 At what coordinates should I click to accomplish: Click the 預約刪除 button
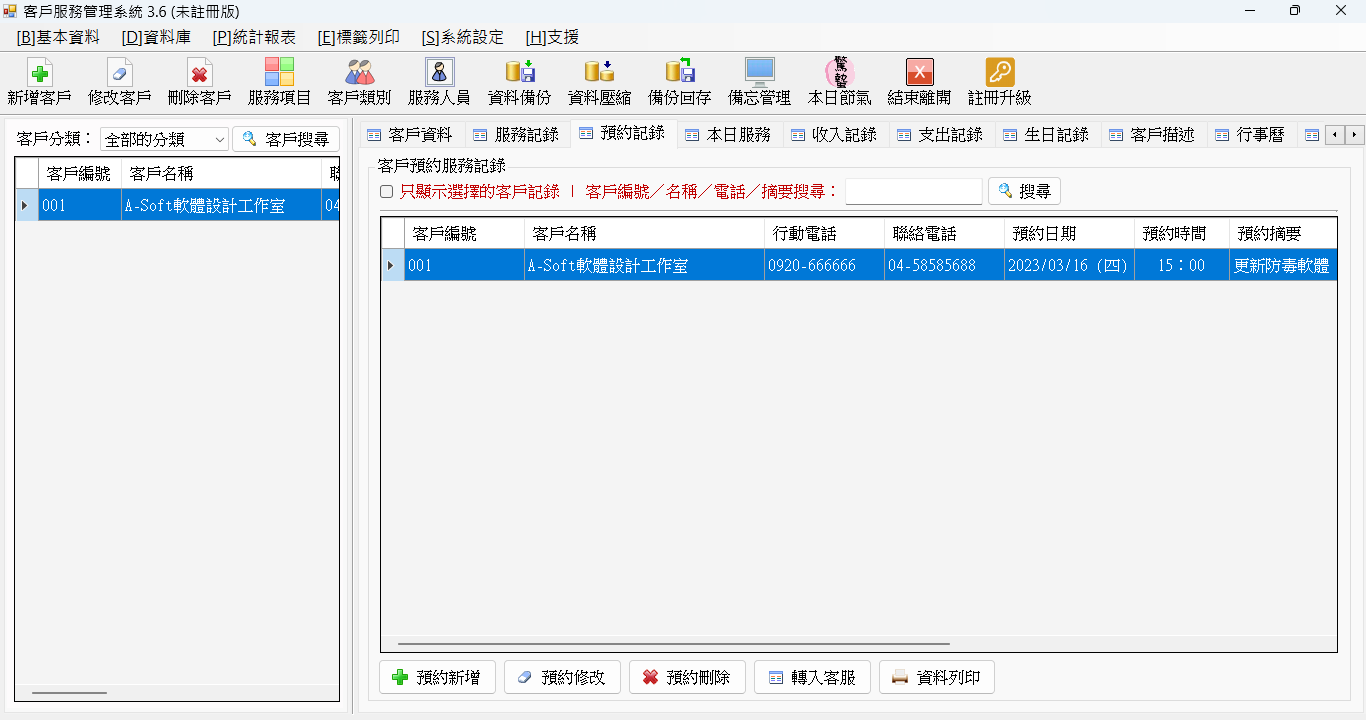[x=687, y=677]
